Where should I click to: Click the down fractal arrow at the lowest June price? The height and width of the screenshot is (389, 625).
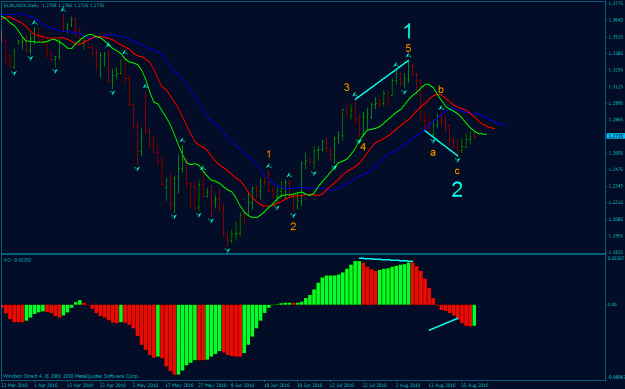point(227,250)
